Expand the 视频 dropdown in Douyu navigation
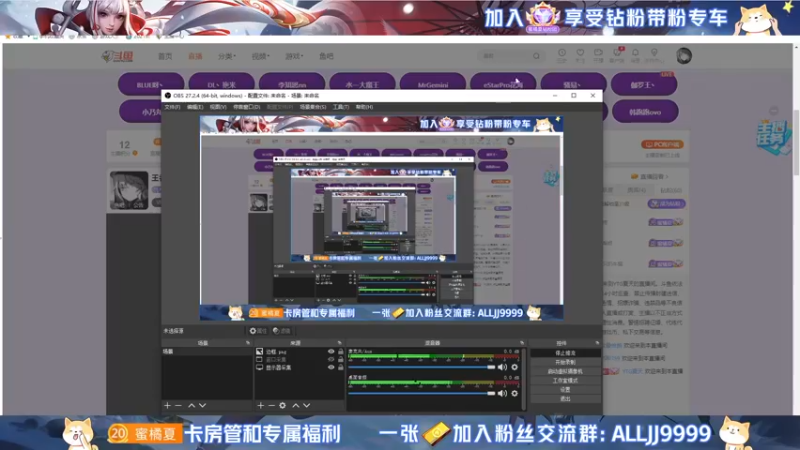The width and height of the screenshot is (800, 450). [x=261, y=56]
